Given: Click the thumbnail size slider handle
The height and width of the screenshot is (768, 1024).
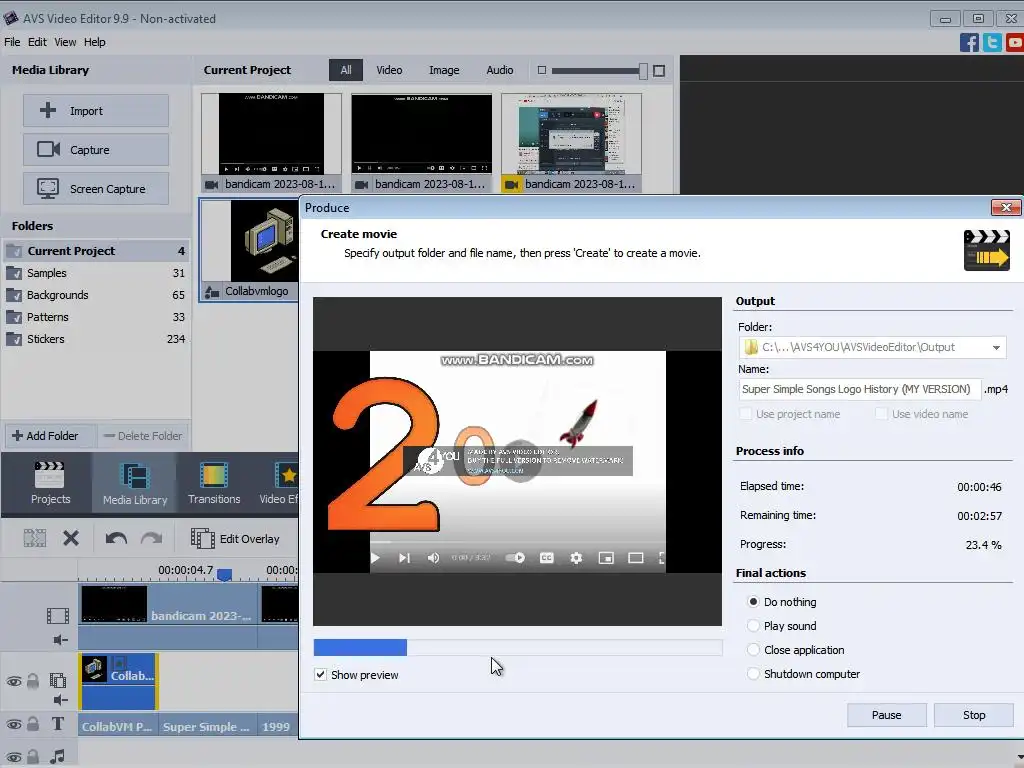Looking at the screenshot, I should [643, 71].
